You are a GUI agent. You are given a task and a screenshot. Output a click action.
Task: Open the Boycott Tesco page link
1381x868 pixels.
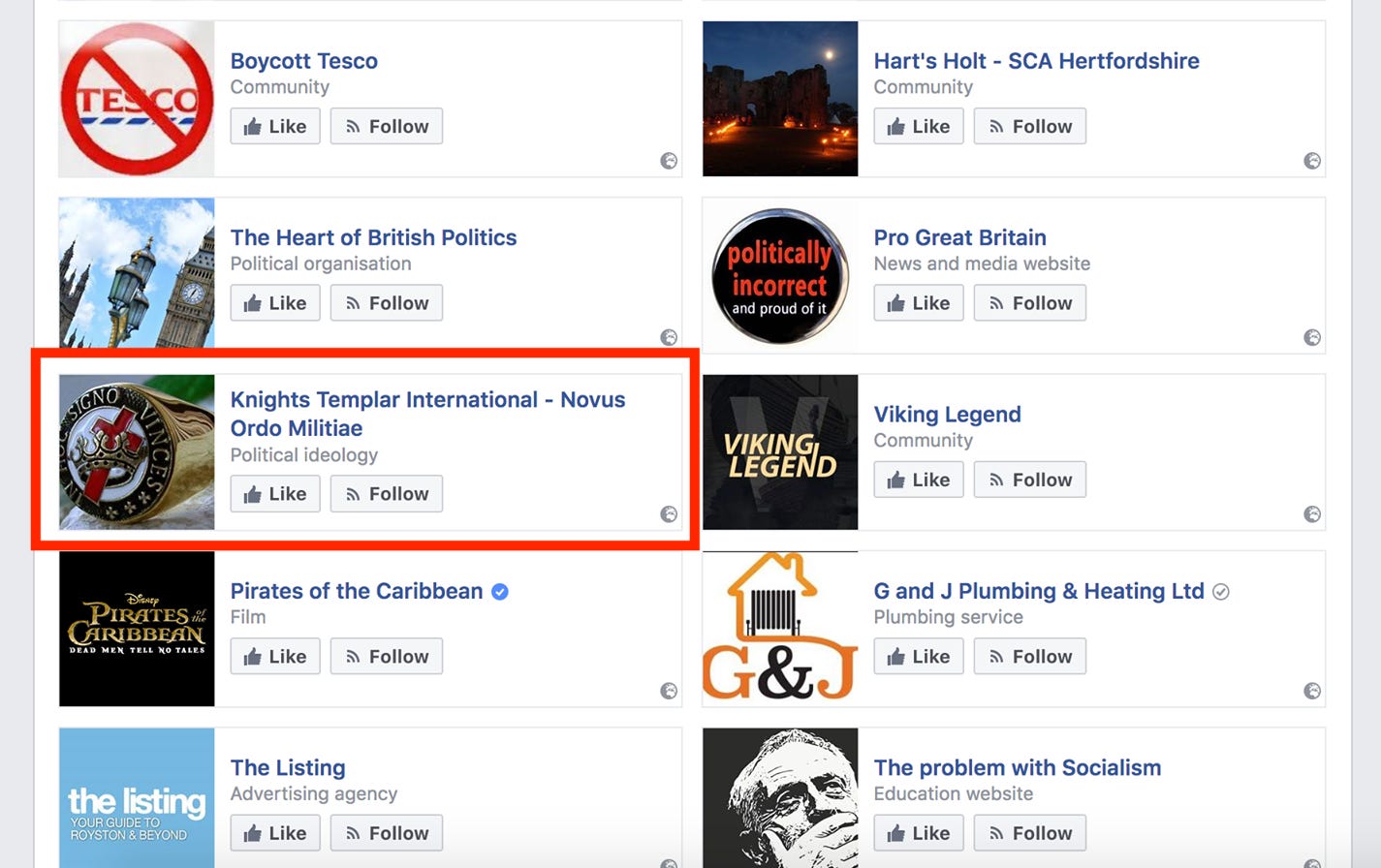(x=304, y=61)
